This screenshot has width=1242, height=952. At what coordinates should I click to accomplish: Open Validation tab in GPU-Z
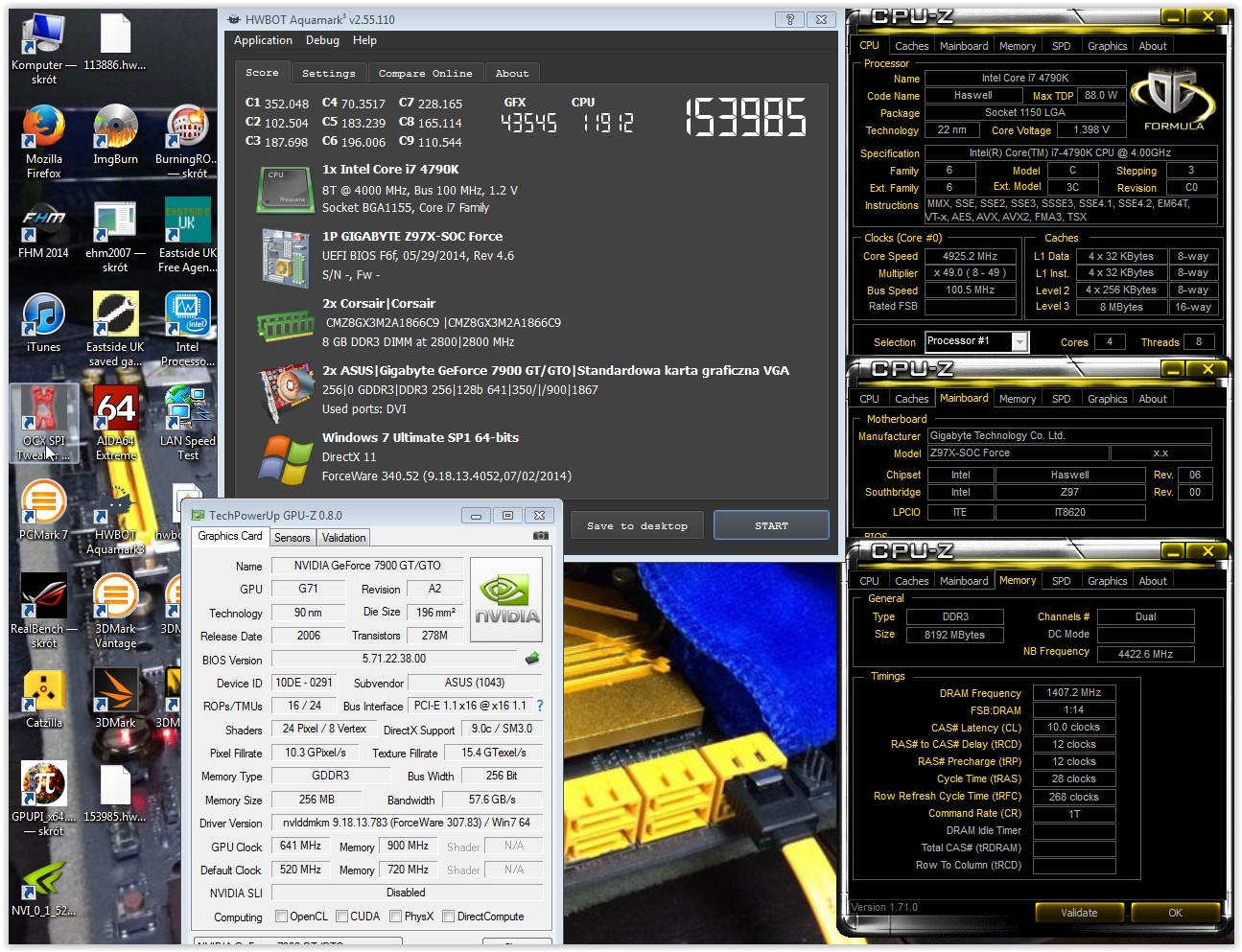coord(343,538)
